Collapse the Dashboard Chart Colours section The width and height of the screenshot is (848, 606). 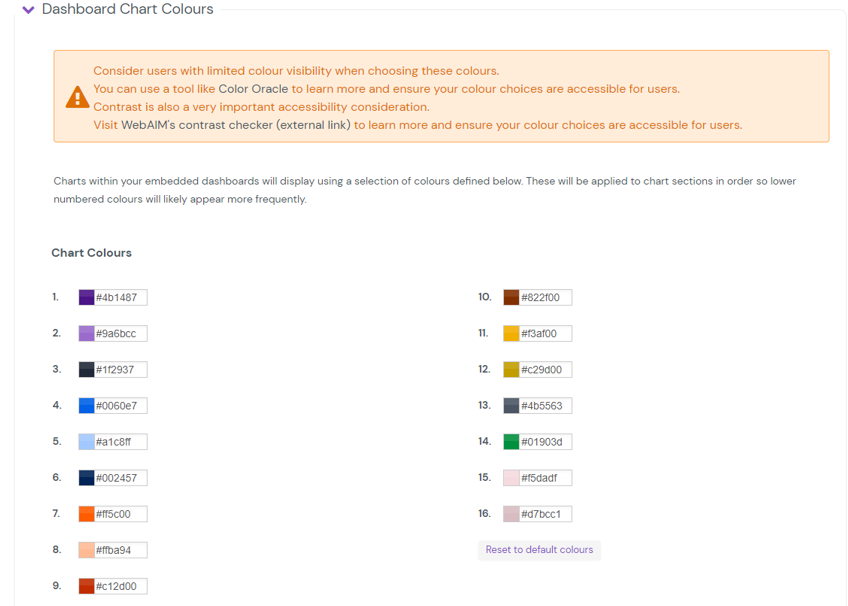coord(28,10)
